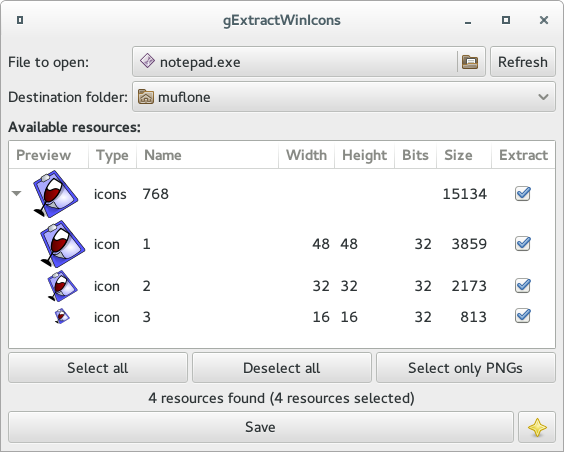The width and height of the screenshot is (564, 452).
Task: Click the width 16 cell of icon 3
Action: 321,317
